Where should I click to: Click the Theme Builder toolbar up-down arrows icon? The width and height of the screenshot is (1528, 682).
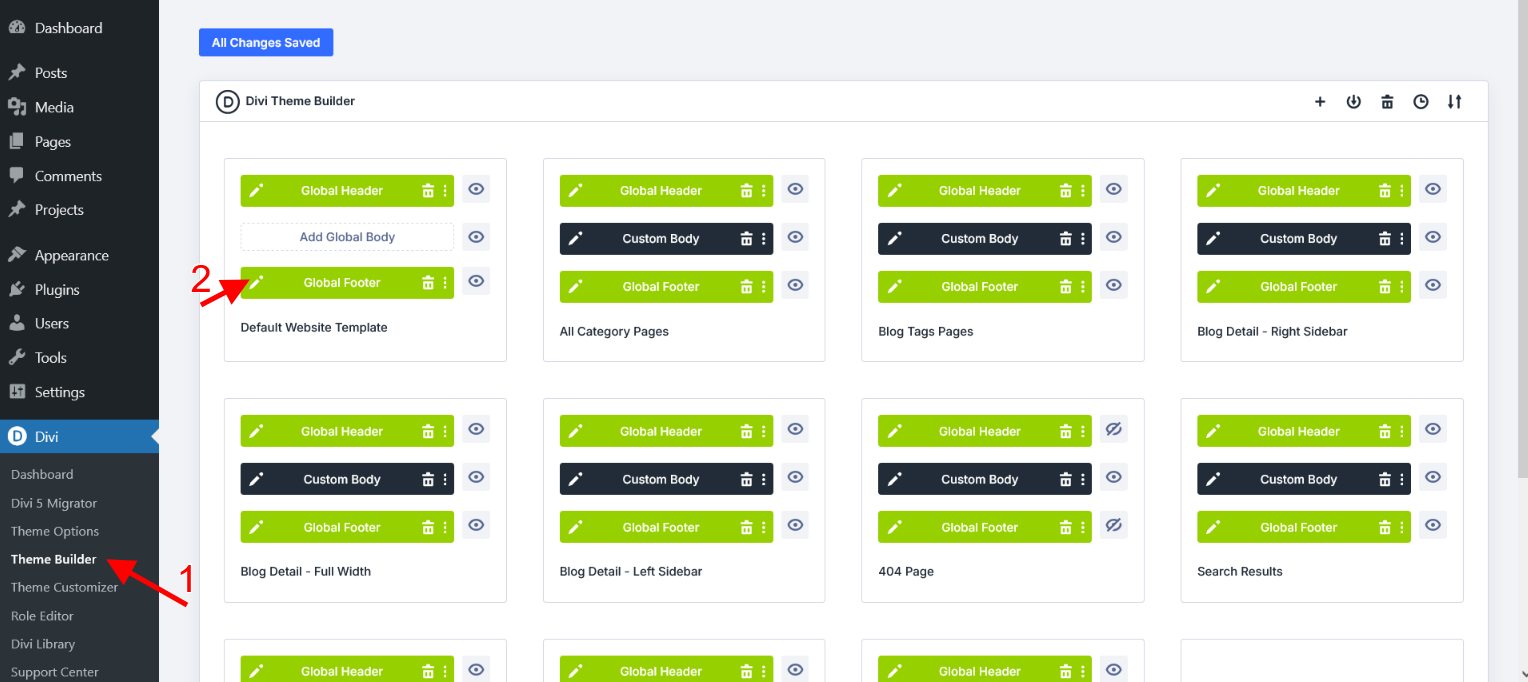(x=1454, y=101)
